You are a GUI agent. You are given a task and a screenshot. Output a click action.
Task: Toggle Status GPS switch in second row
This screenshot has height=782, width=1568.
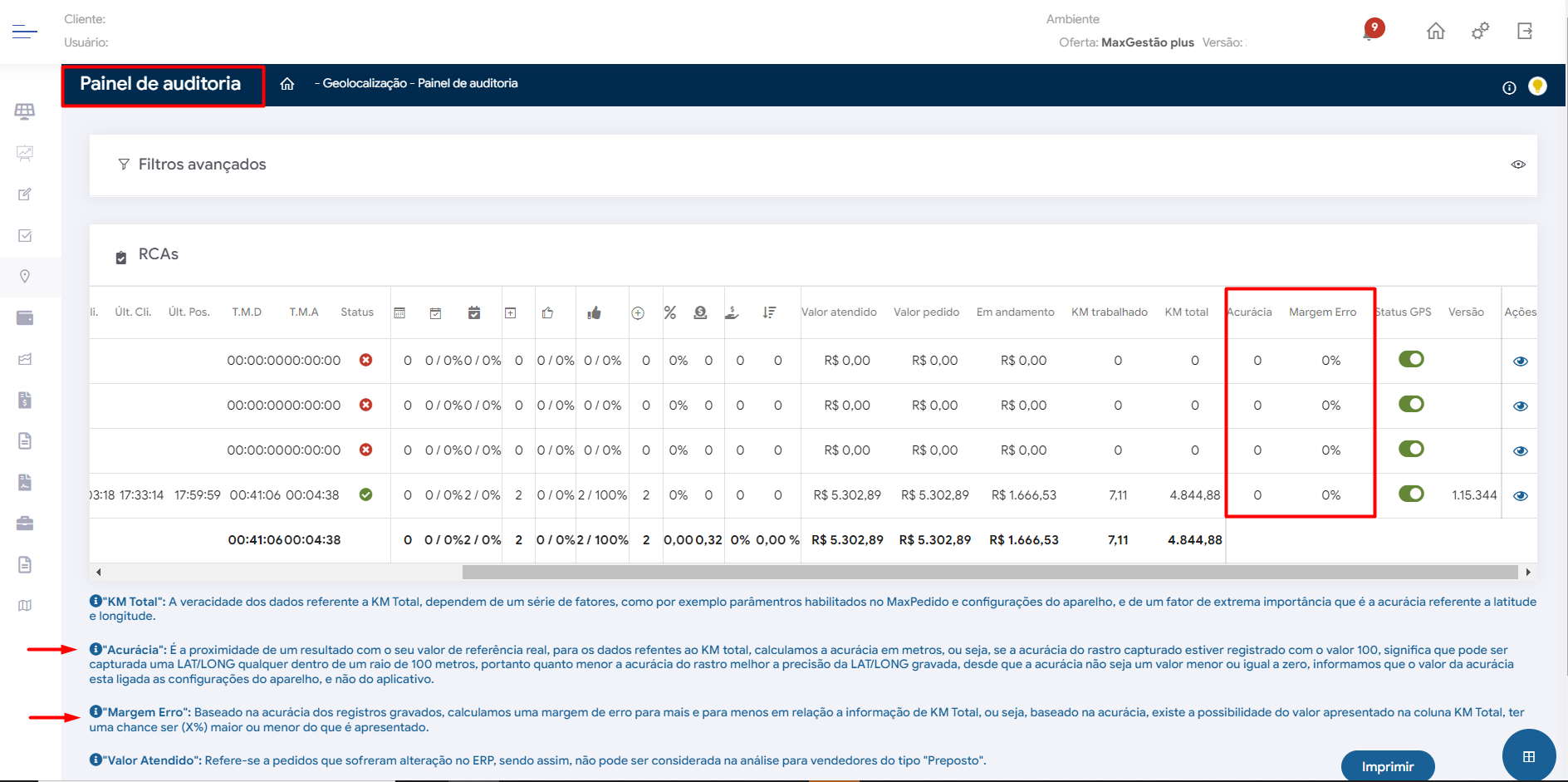(x=1411, y=404)
